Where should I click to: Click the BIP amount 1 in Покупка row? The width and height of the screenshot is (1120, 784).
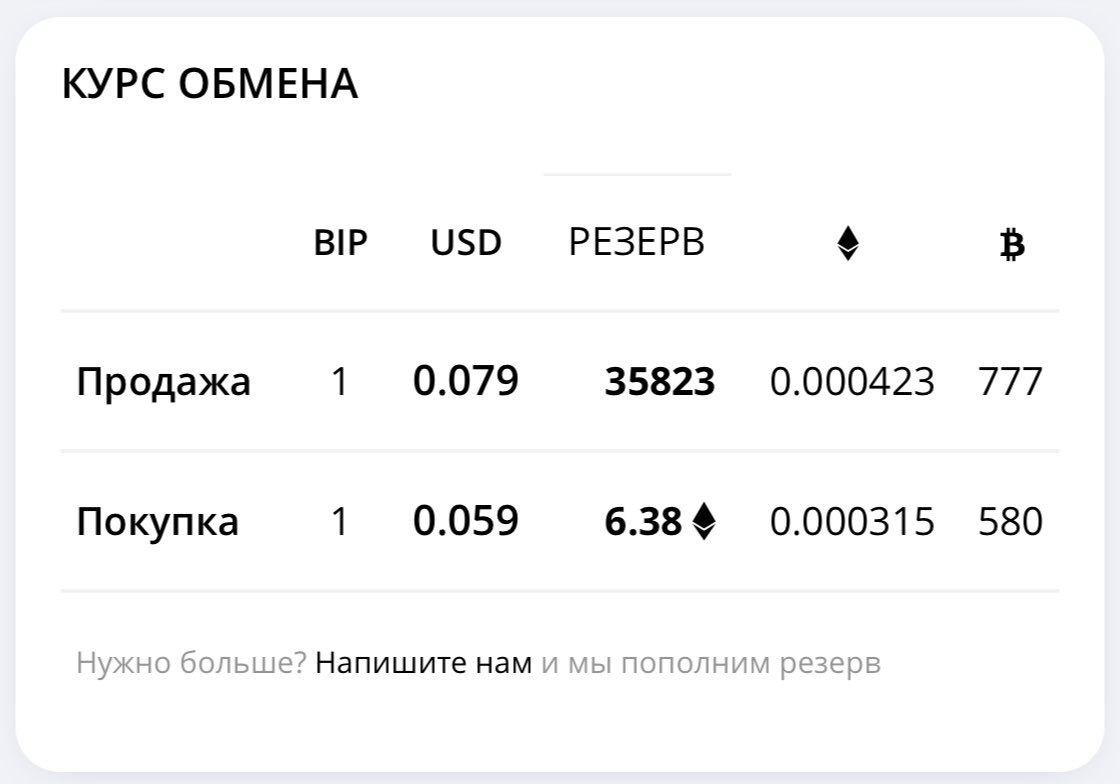click(340, 521)
